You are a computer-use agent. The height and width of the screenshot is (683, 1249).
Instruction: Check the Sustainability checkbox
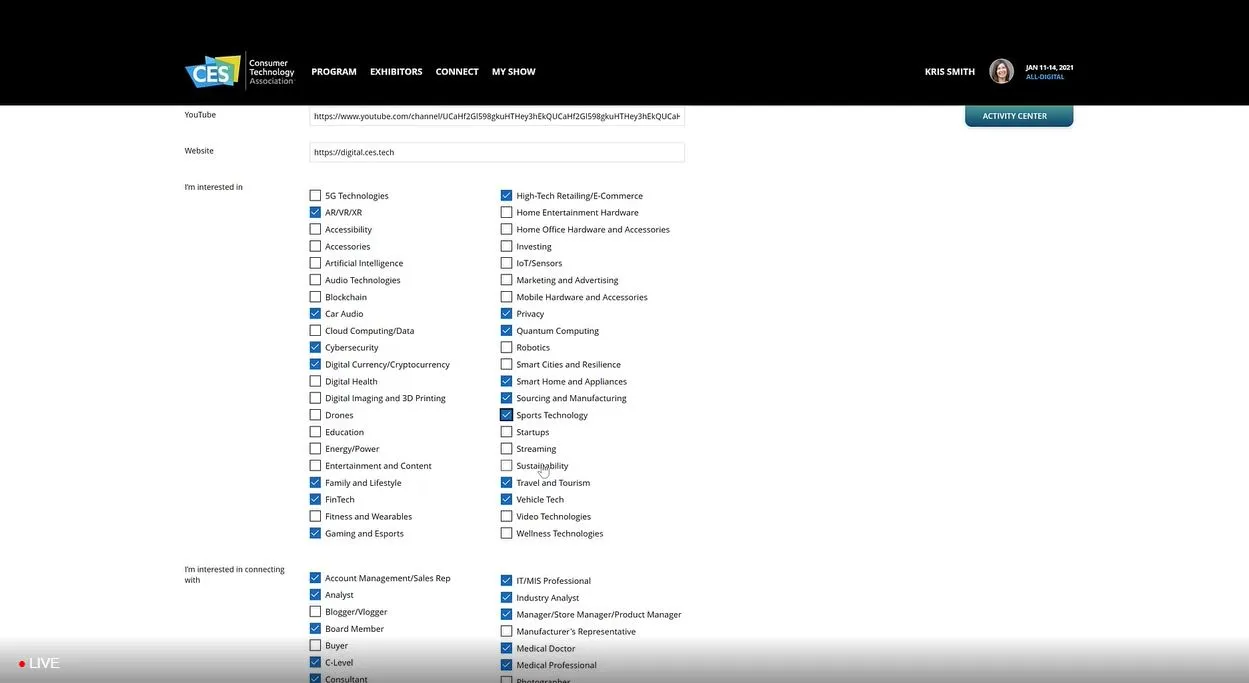506,465
